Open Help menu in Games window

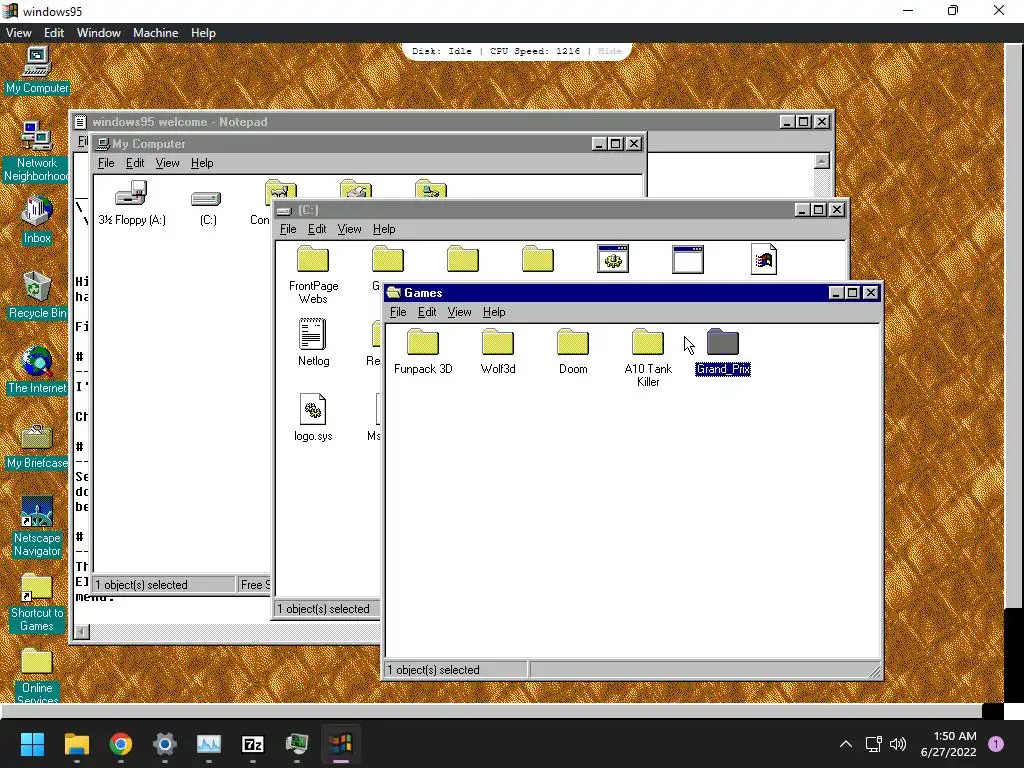pyautogui.click(x=494, y=312)
